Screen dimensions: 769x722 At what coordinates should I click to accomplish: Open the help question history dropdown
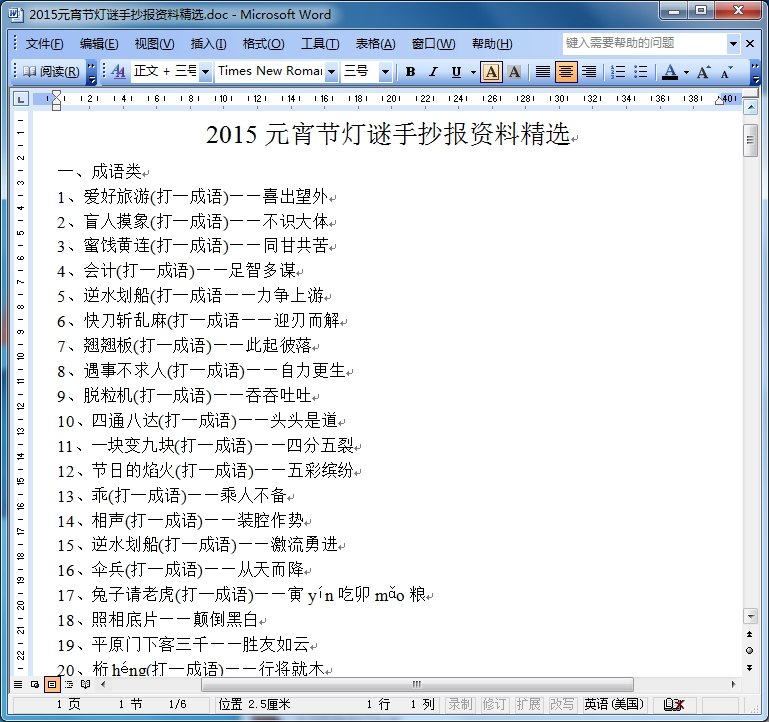(733, 44)
